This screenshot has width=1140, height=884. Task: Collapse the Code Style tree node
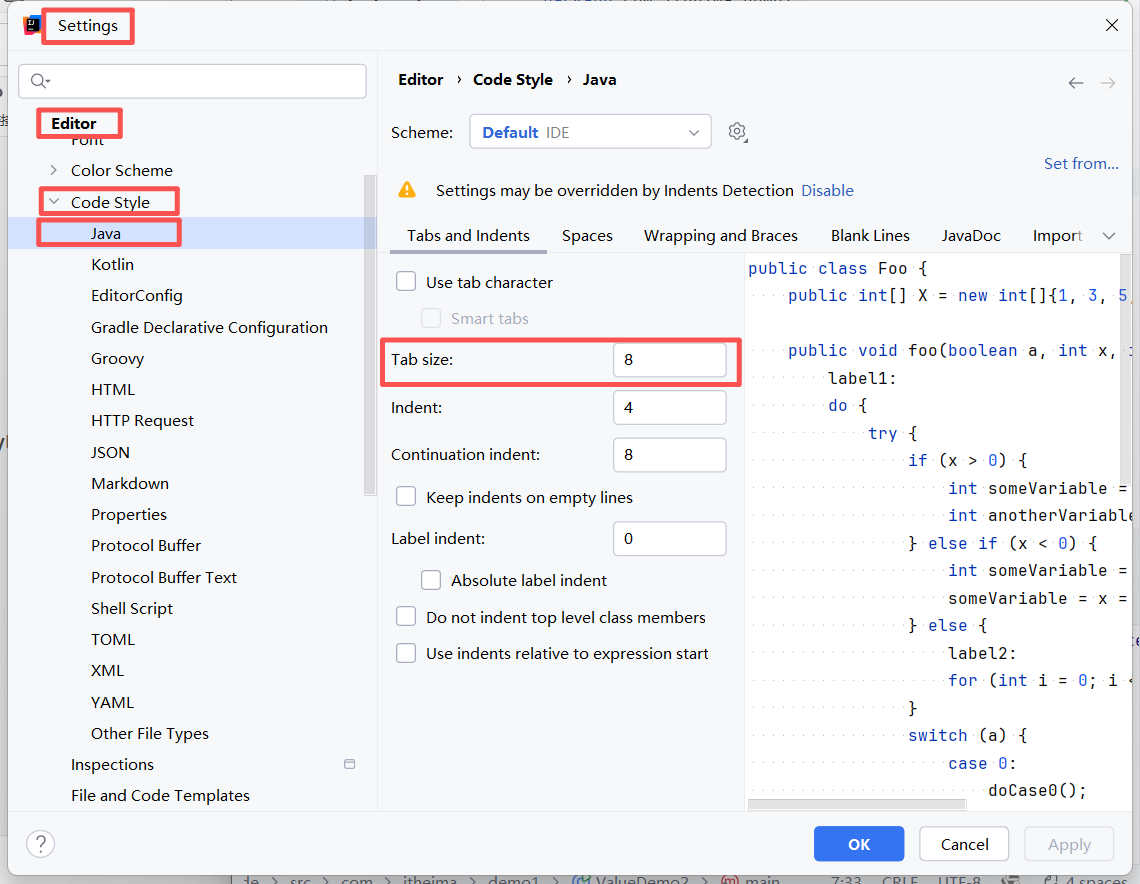click(x=54, y=201)
